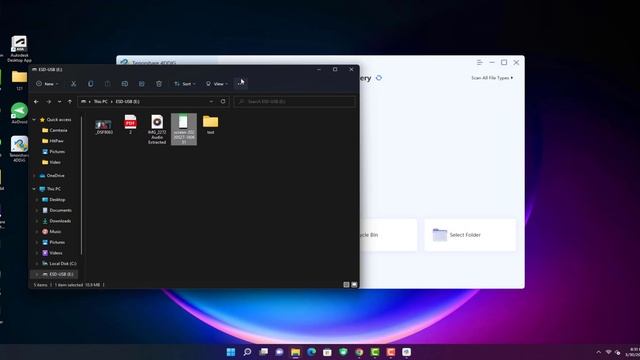Screen dimensions: 640x360
Task: Click Recycle Bin card in Tenorshare window
Action: coord(388,235)
